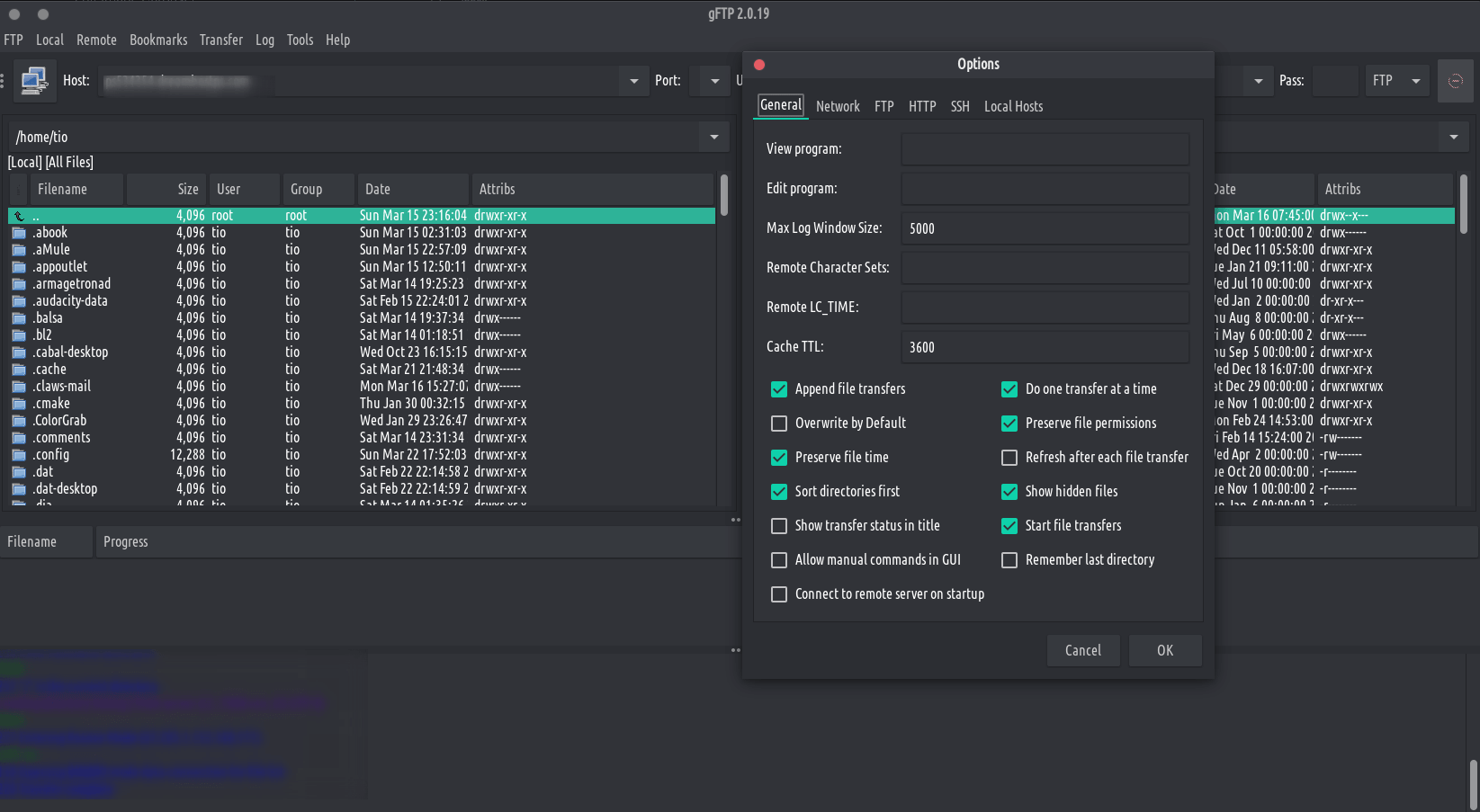The width and height of the screenshot is (1480, 812).
Task: Open the Local menu
Action: [49, 40]
